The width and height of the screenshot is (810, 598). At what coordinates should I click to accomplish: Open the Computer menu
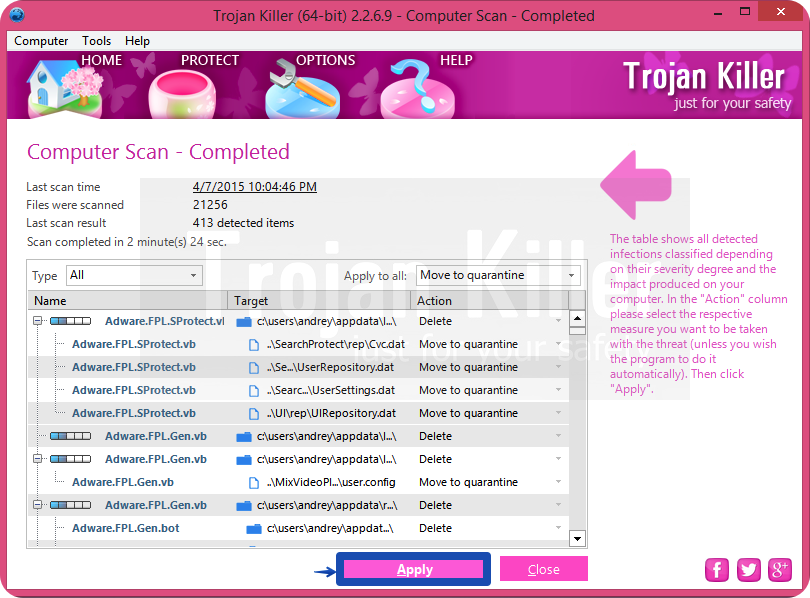point(41,41)
